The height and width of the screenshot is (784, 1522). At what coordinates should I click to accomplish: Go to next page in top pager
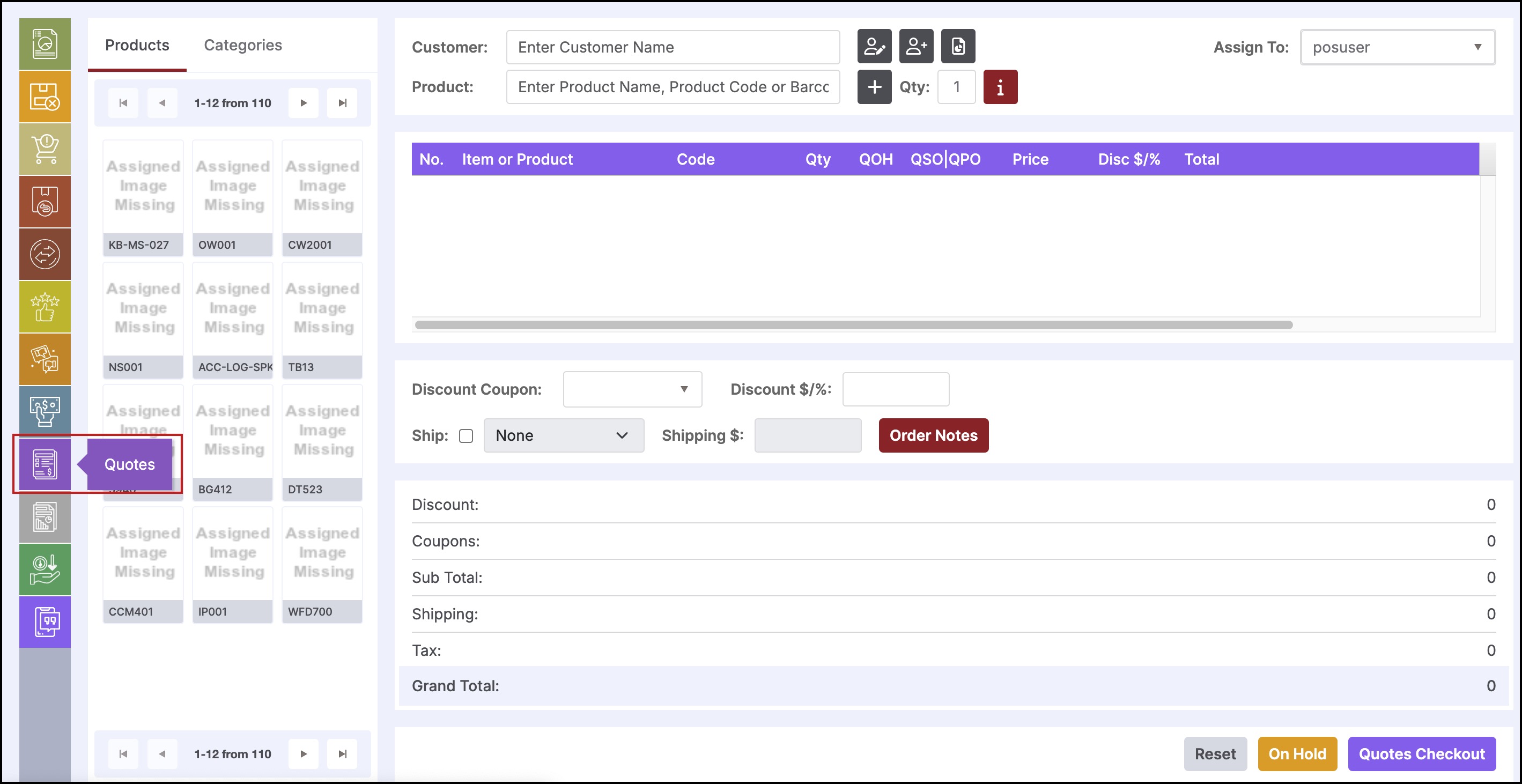point(304,103)
